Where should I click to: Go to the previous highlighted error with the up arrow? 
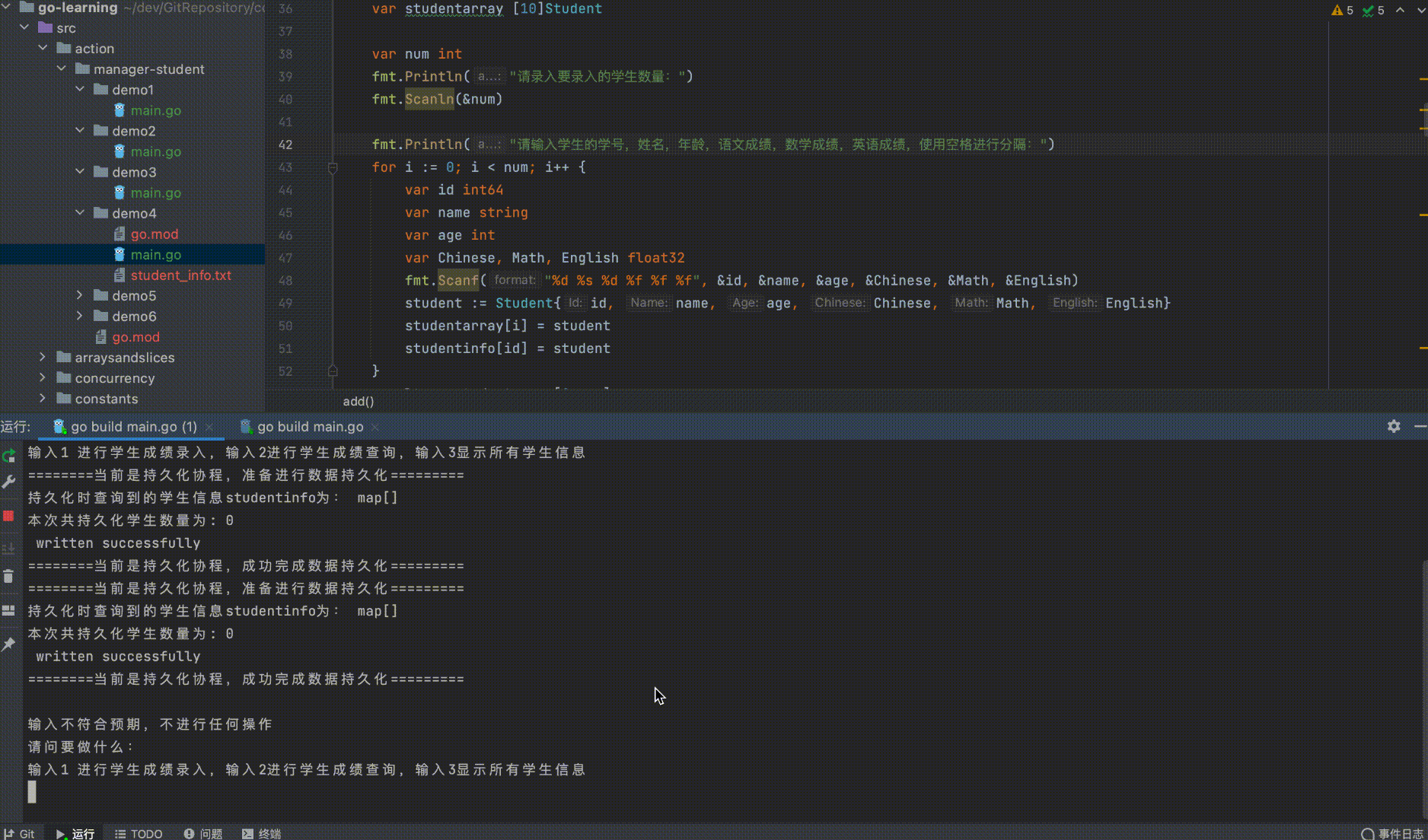pos(1400,10)
